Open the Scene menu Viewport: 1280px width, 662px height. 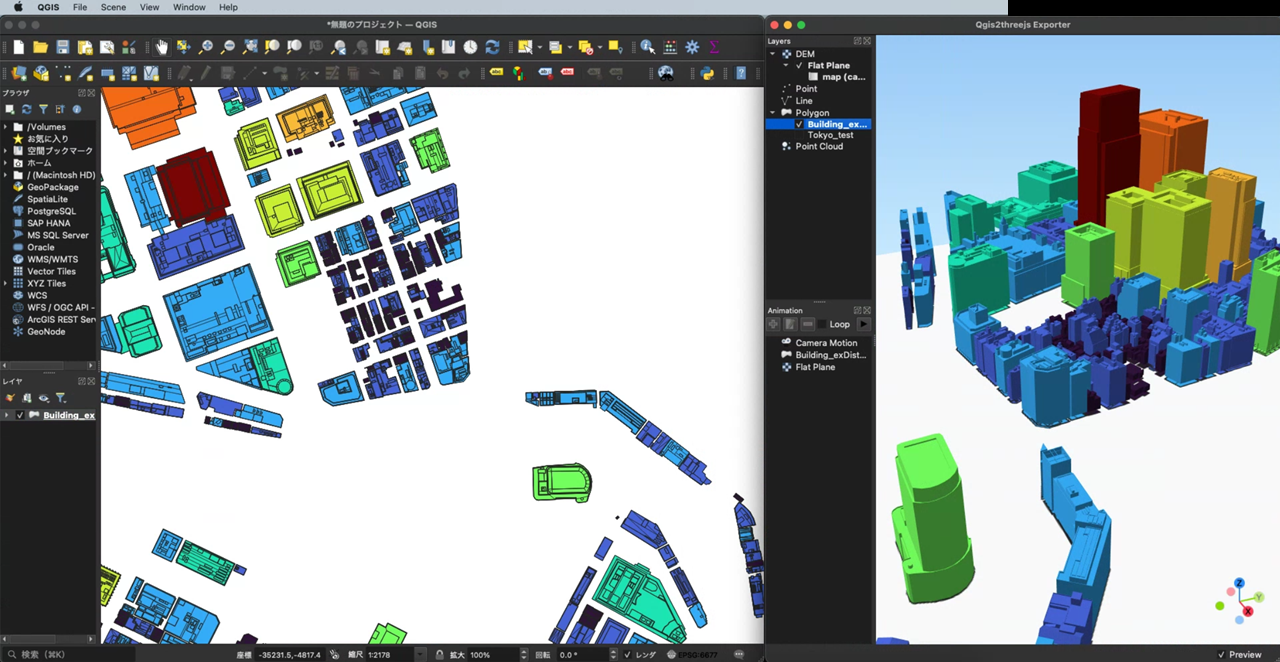tap(113, 7)
